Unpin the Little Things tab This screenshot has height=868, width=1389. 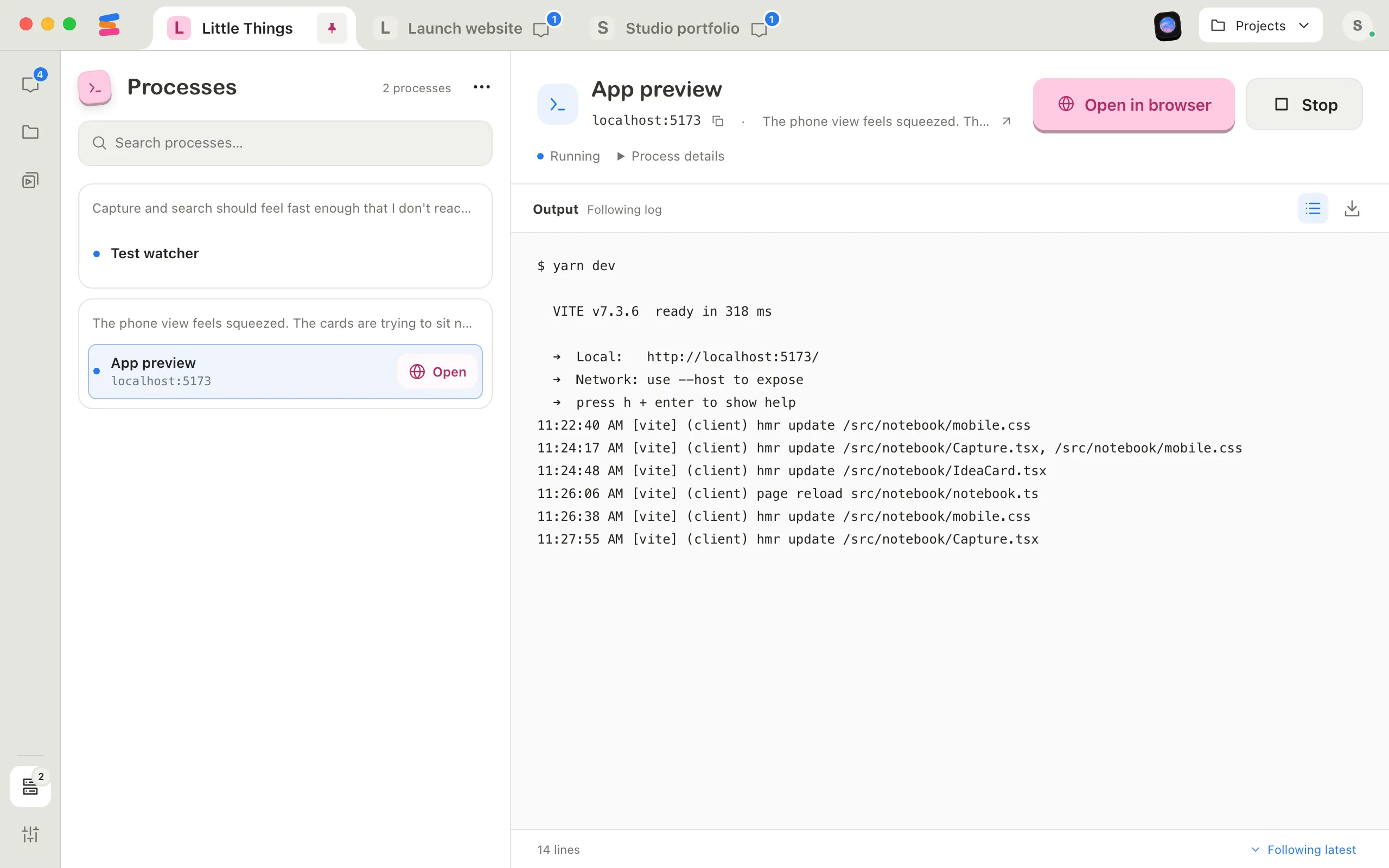(332, 28)
